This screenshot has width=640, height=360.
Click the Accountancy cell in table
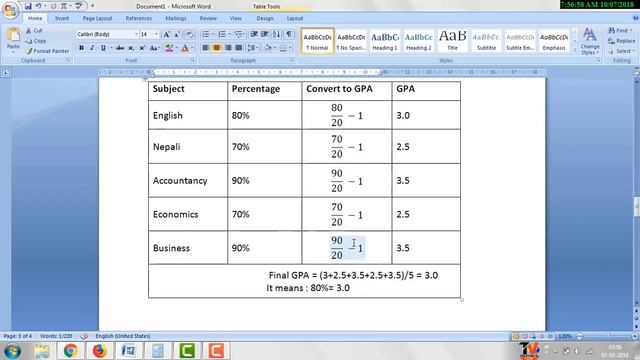point(188,180)
